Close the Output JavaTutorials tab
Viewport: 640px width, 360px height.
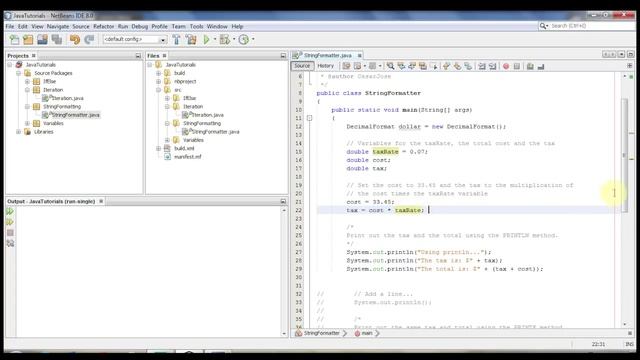pyautogui.click(x=101, y=201)
